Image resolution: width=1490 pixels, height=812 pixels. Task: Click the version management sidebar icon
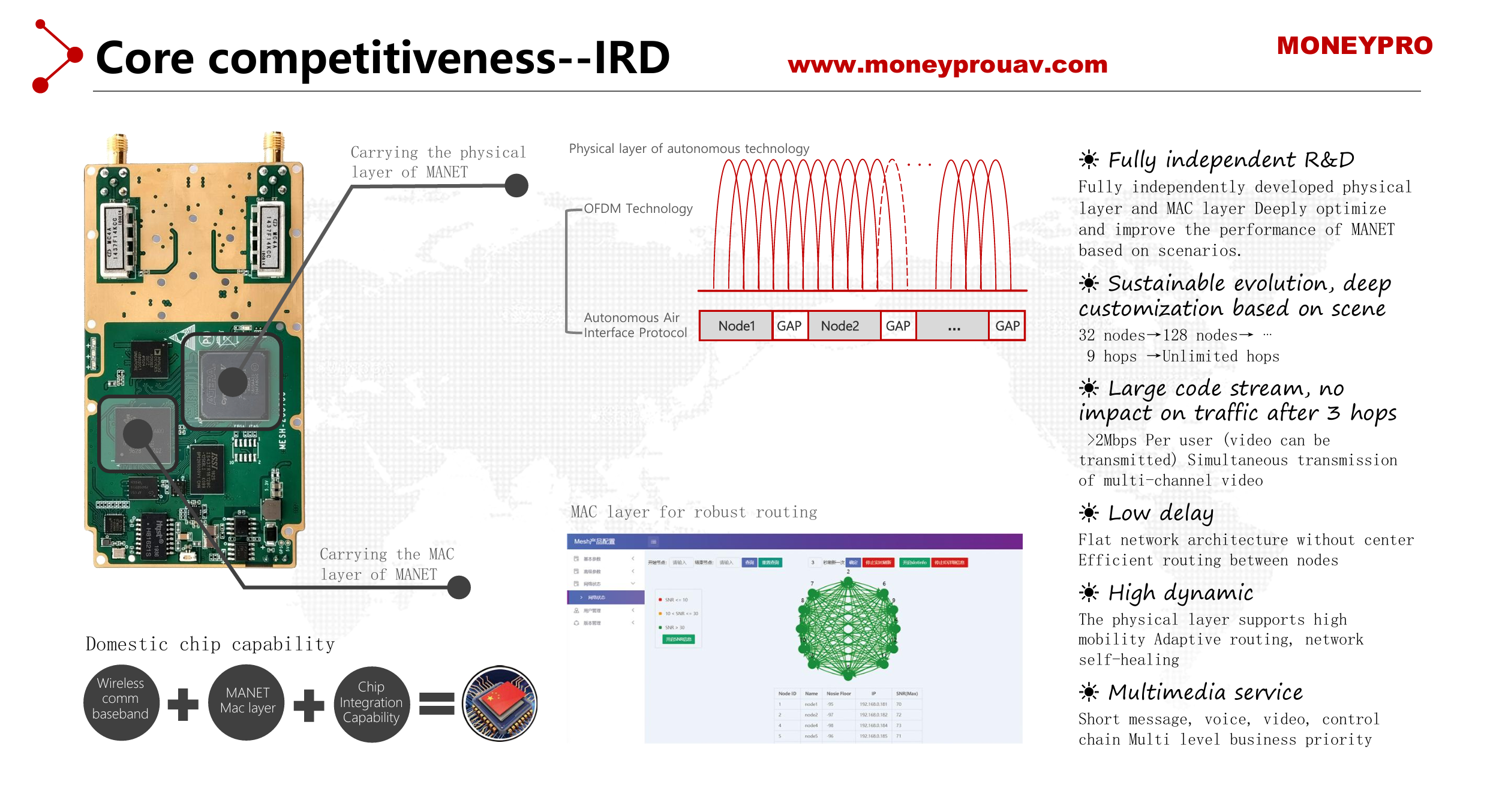(x=576, y=622)
